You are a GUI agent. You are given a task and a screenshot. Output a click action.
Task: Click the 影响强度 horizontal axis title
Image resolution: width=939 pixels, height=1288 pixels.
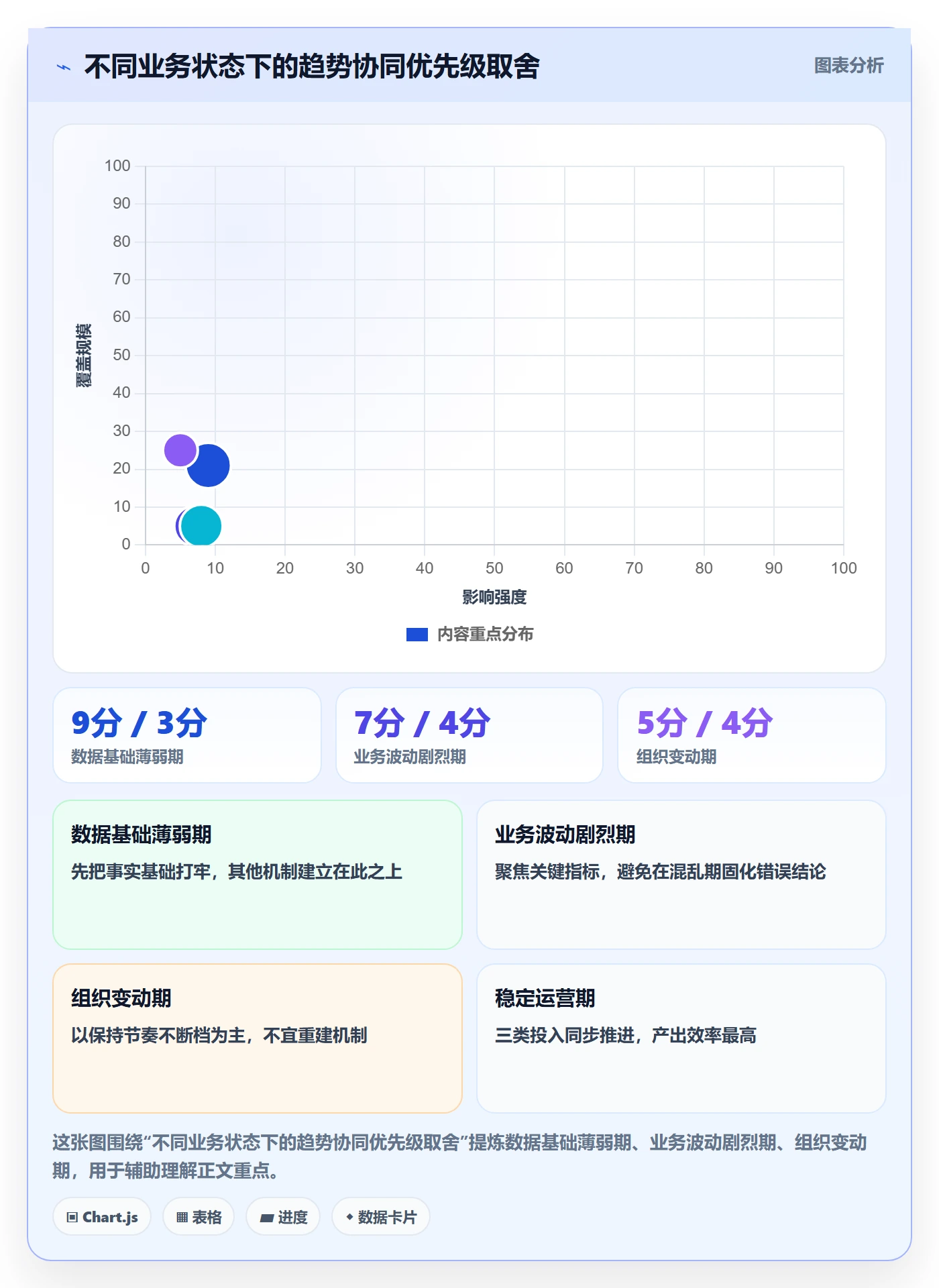pos(494,597)
